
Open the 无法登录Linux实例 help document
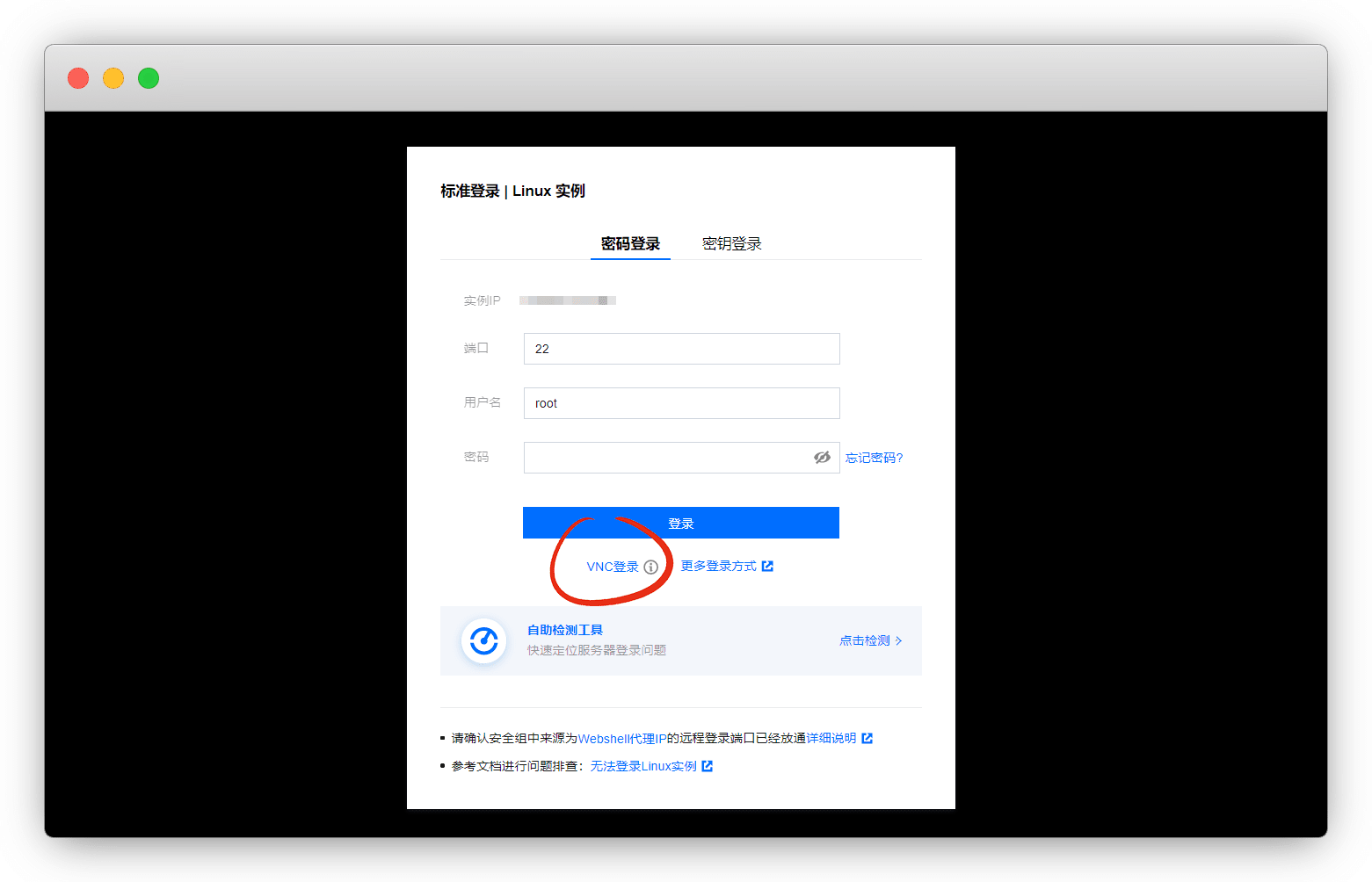[642, 767]
